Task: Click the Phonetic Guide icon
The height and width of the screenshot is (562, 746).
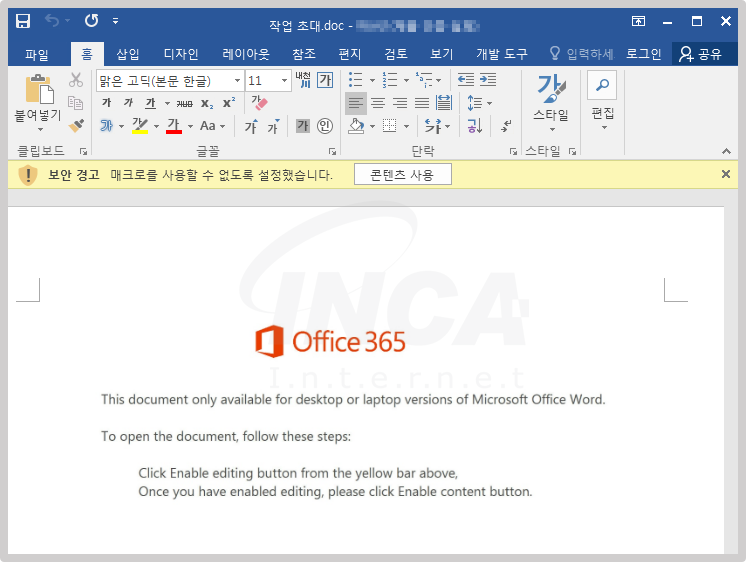Action: pos(303,80)
